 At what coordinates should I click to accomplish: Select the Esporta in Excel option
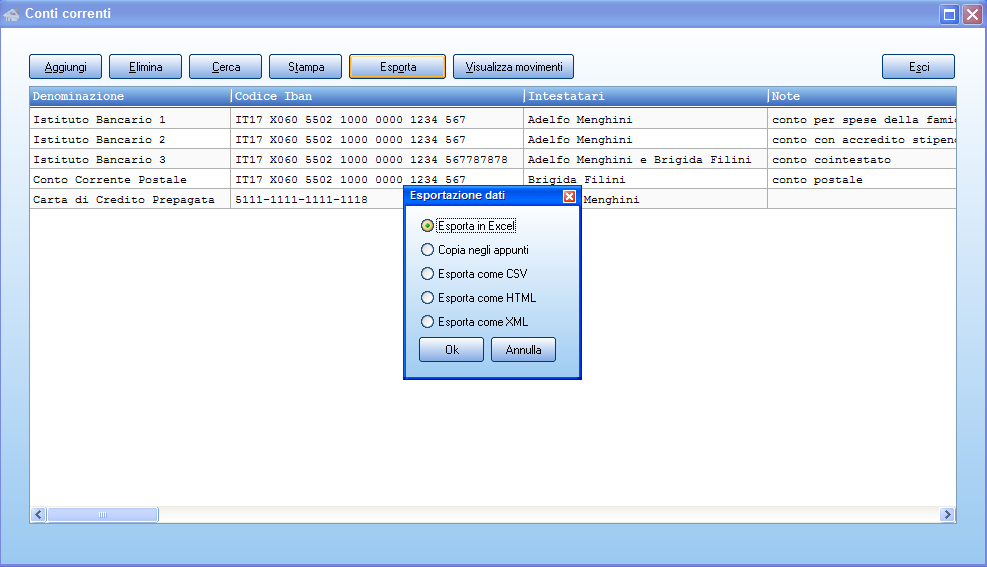pyautogui.click(x=469, y=226)
